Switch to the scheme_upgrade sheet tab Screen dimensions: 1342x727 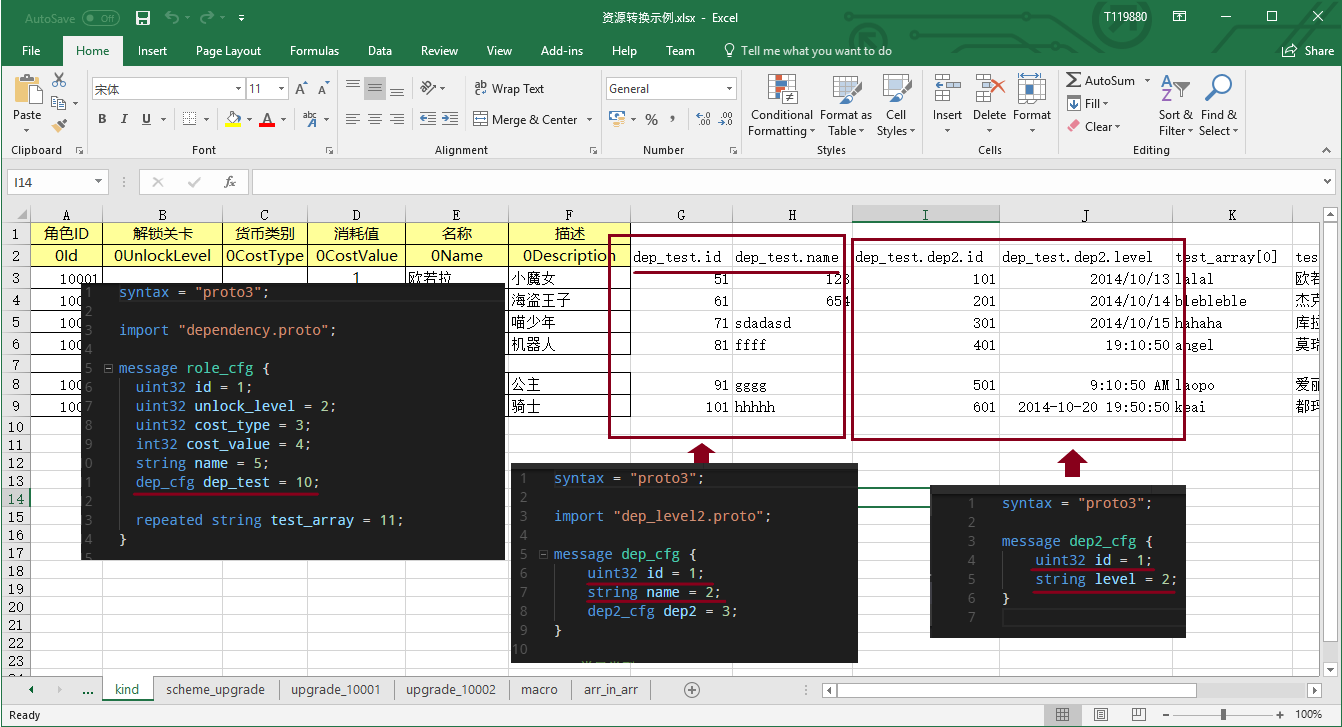(215, 690)
